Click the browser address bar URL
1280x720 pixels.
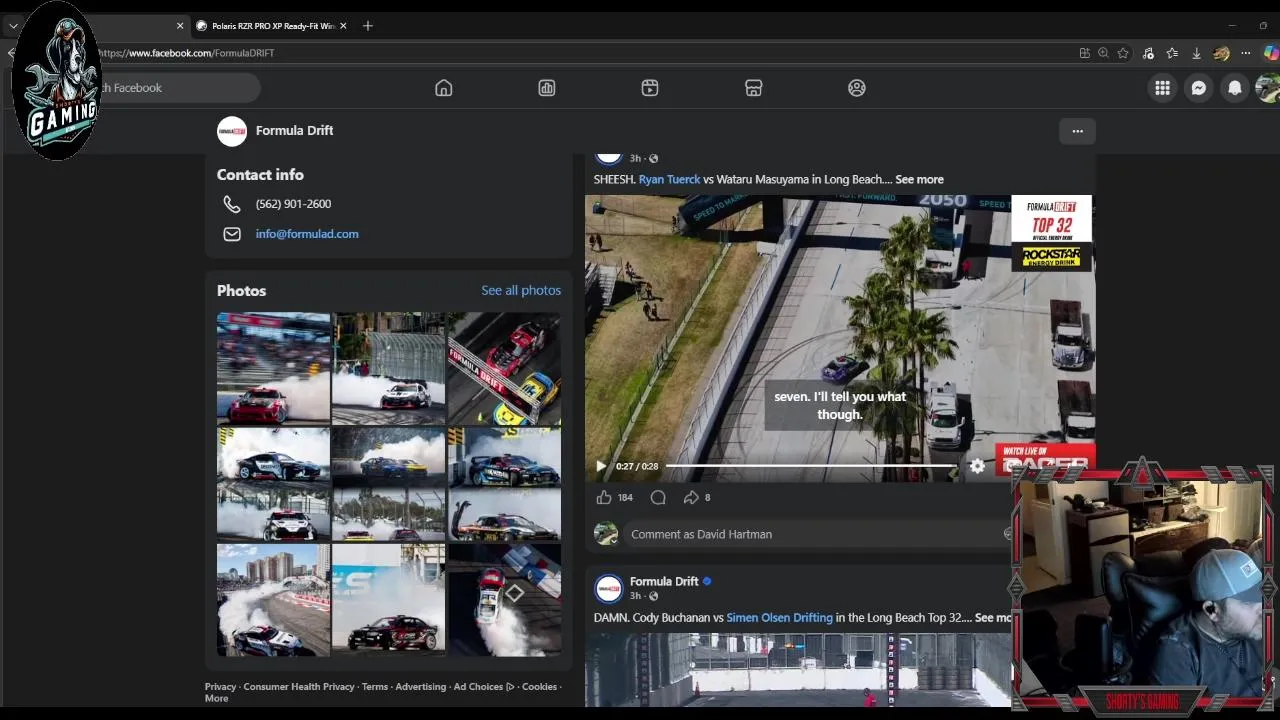point(186,53)
